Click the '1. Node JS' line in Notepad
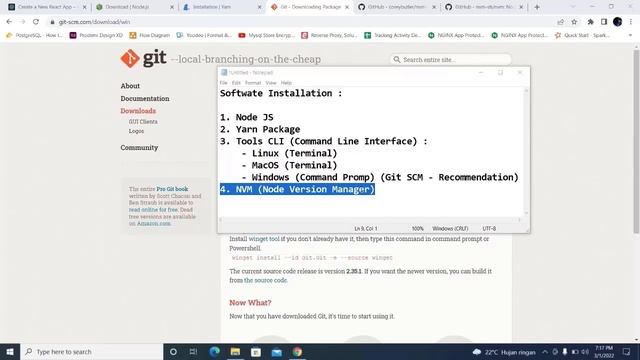Viewport: 640px width, 360px height. click(x=247, y=117)
